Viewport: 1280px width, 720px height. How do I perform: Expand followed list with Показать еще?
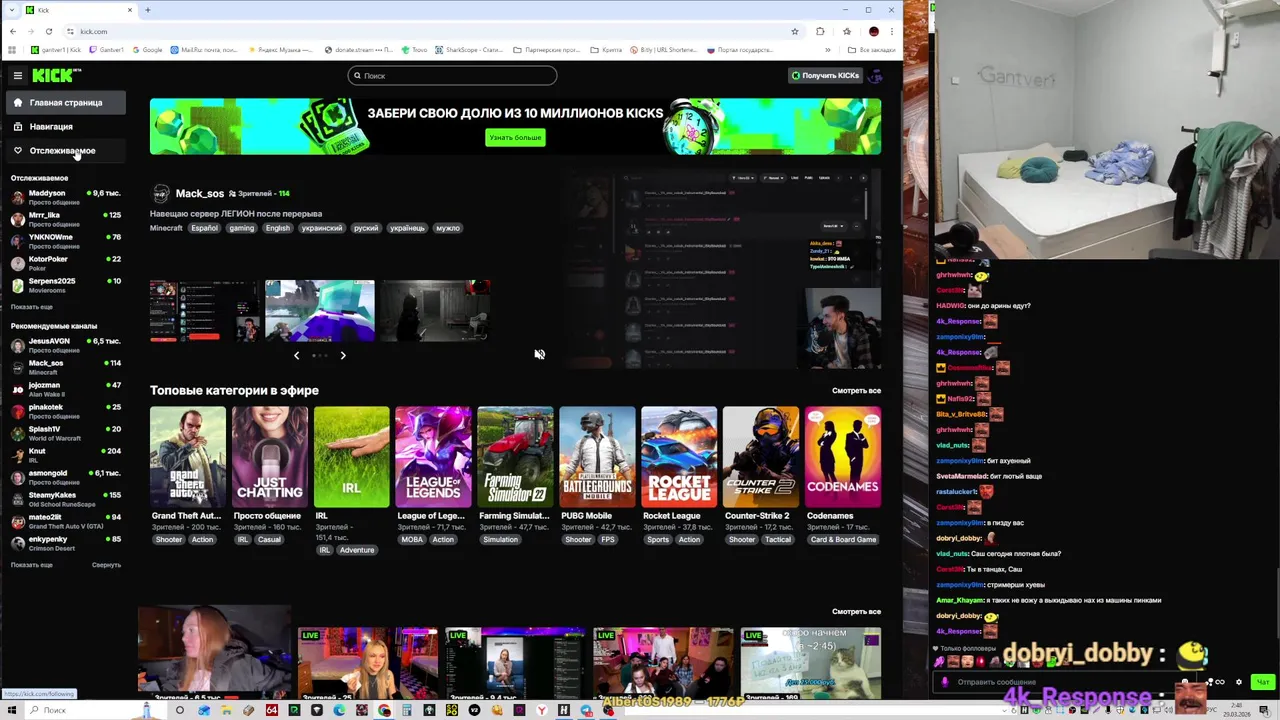(32, 307)
